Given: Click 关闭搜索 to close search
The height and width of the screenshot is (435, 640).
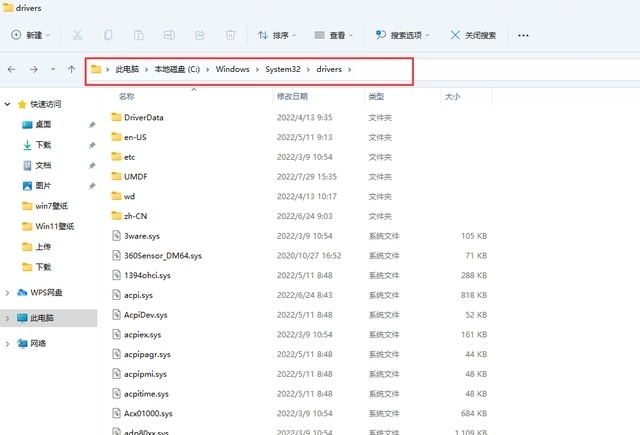Looking at the screenshot, I should (472, 35).
